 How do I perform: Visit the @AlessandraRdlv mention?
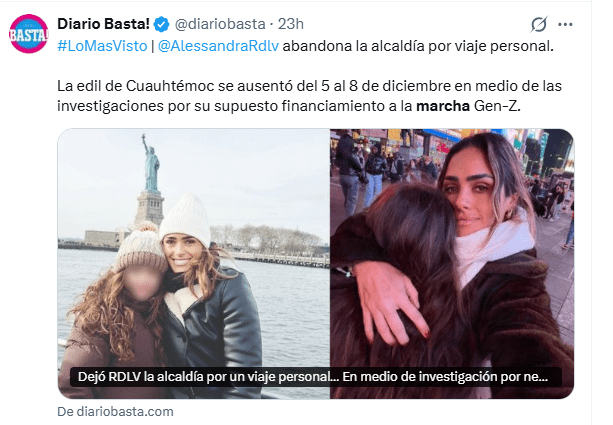tap(218, 46)
